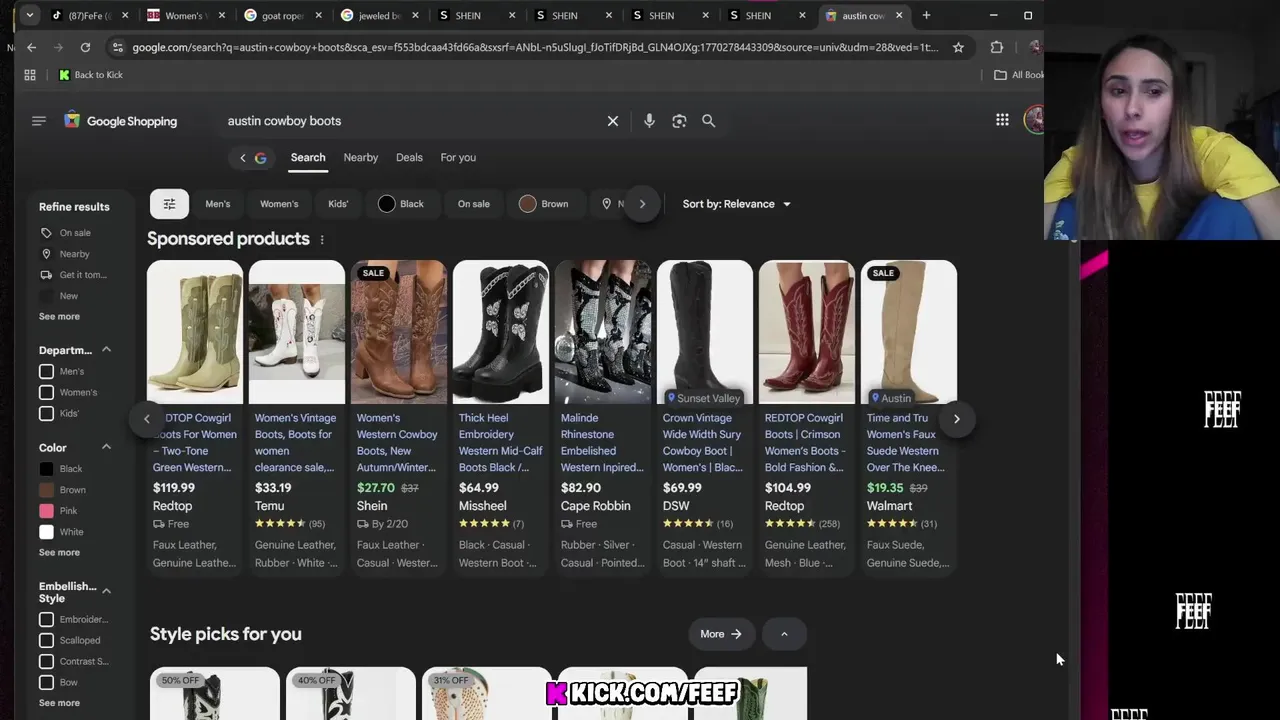This screenshot has height=720, width=1280.
Task: Check the Men's department checkbox
Action: click(x=46, y=372)
